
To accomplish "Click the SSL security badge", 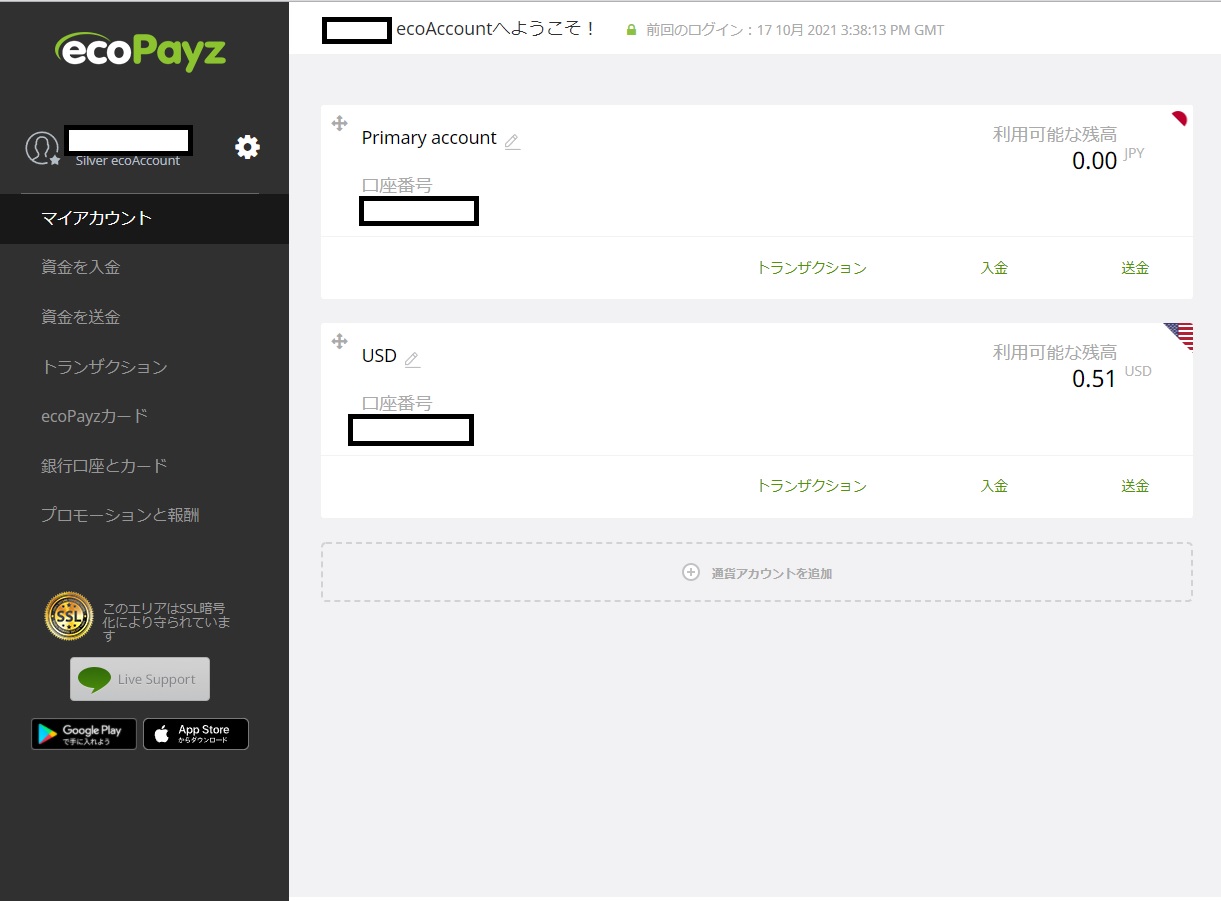I will click(x=69, y=617).
